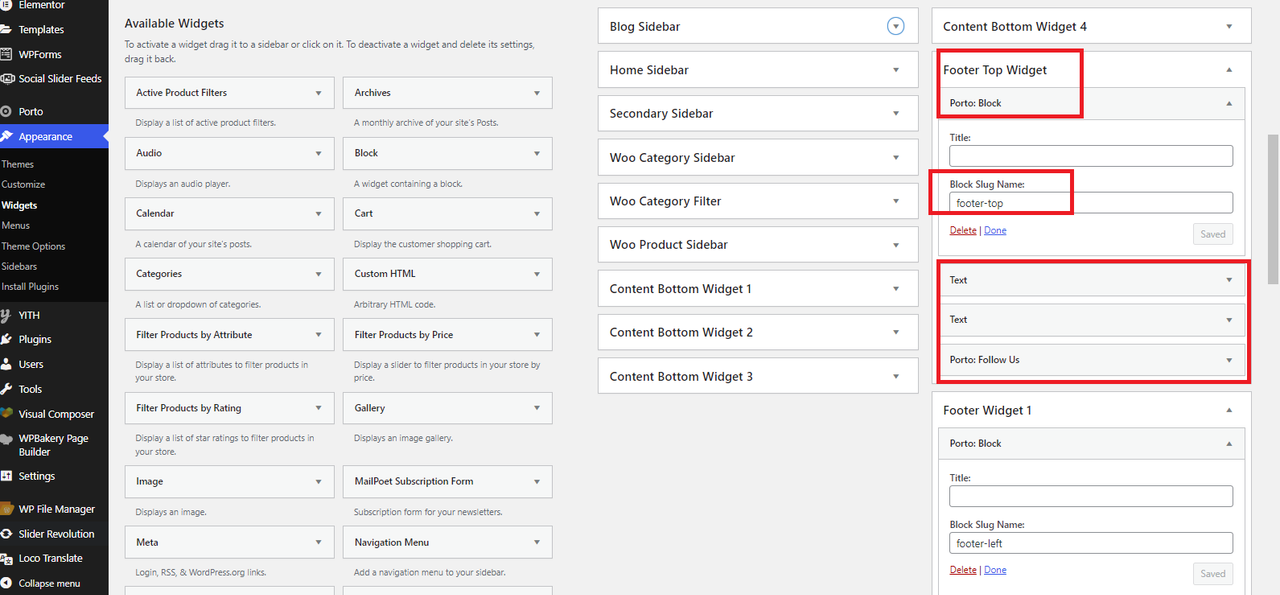Expand the Blog Sidebar panel

point(896,27)
